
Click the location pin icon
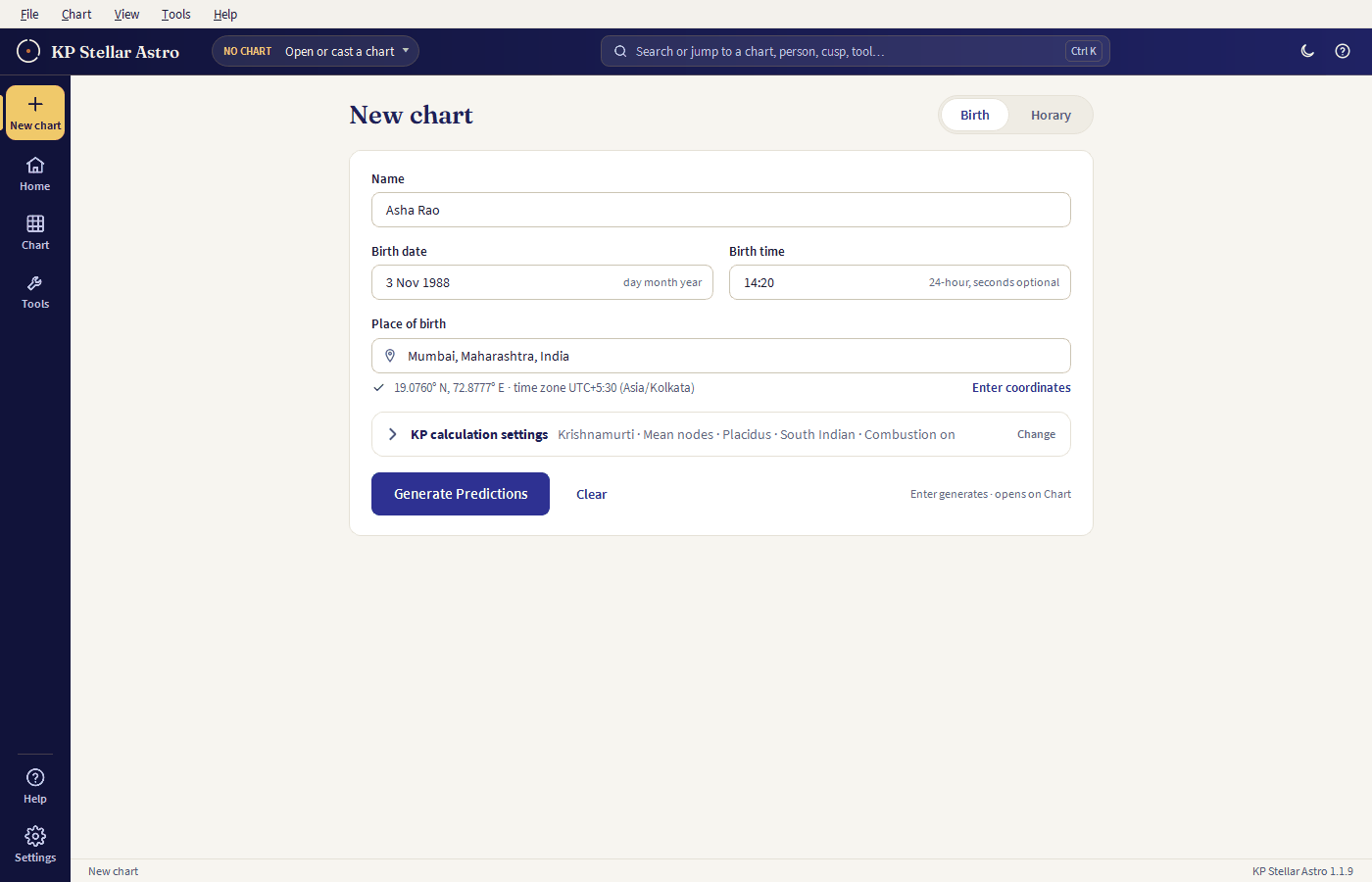390,356
